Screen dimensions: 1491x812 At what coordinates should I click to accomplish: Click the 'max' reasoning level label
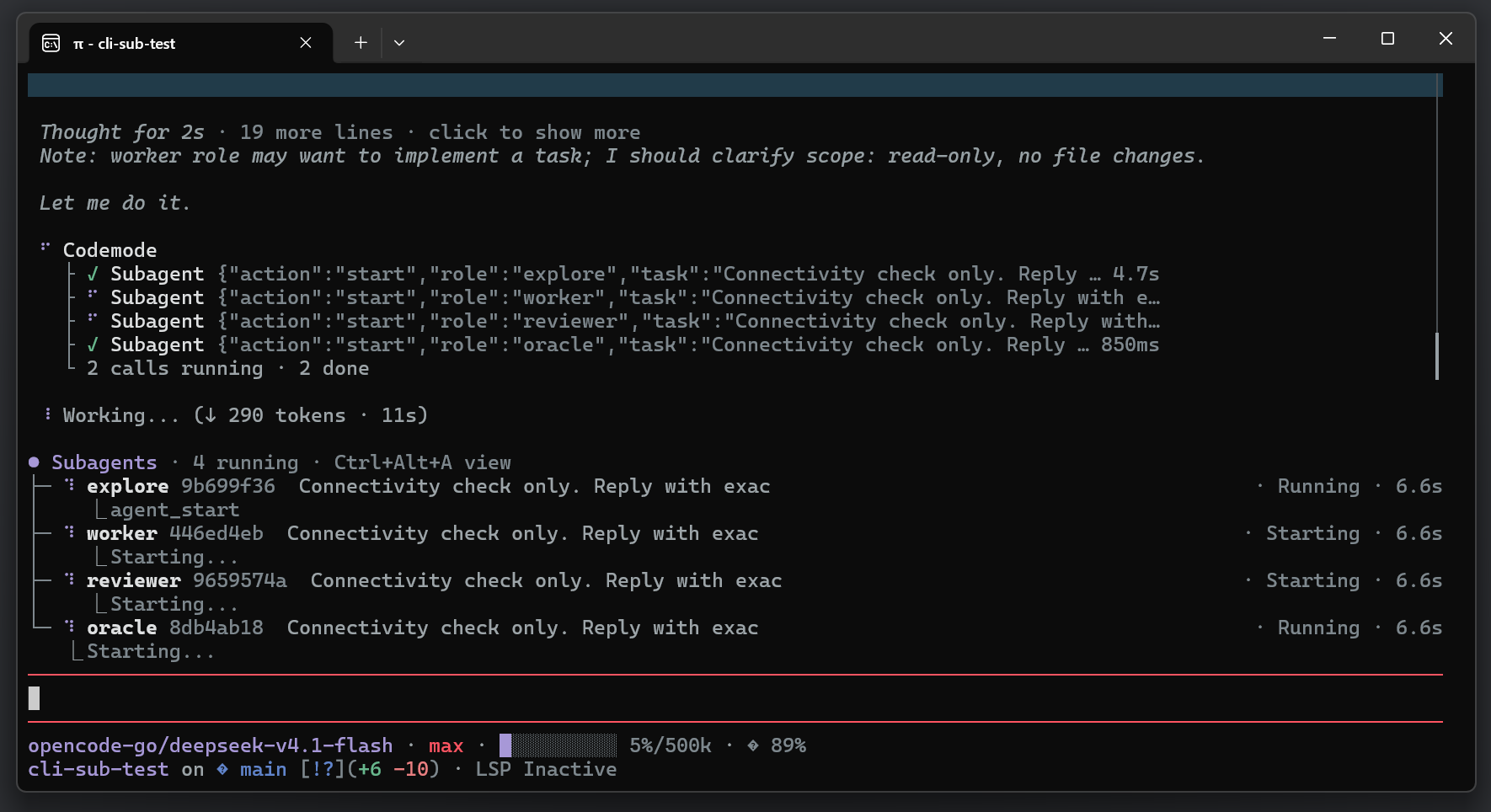point(446,745)
